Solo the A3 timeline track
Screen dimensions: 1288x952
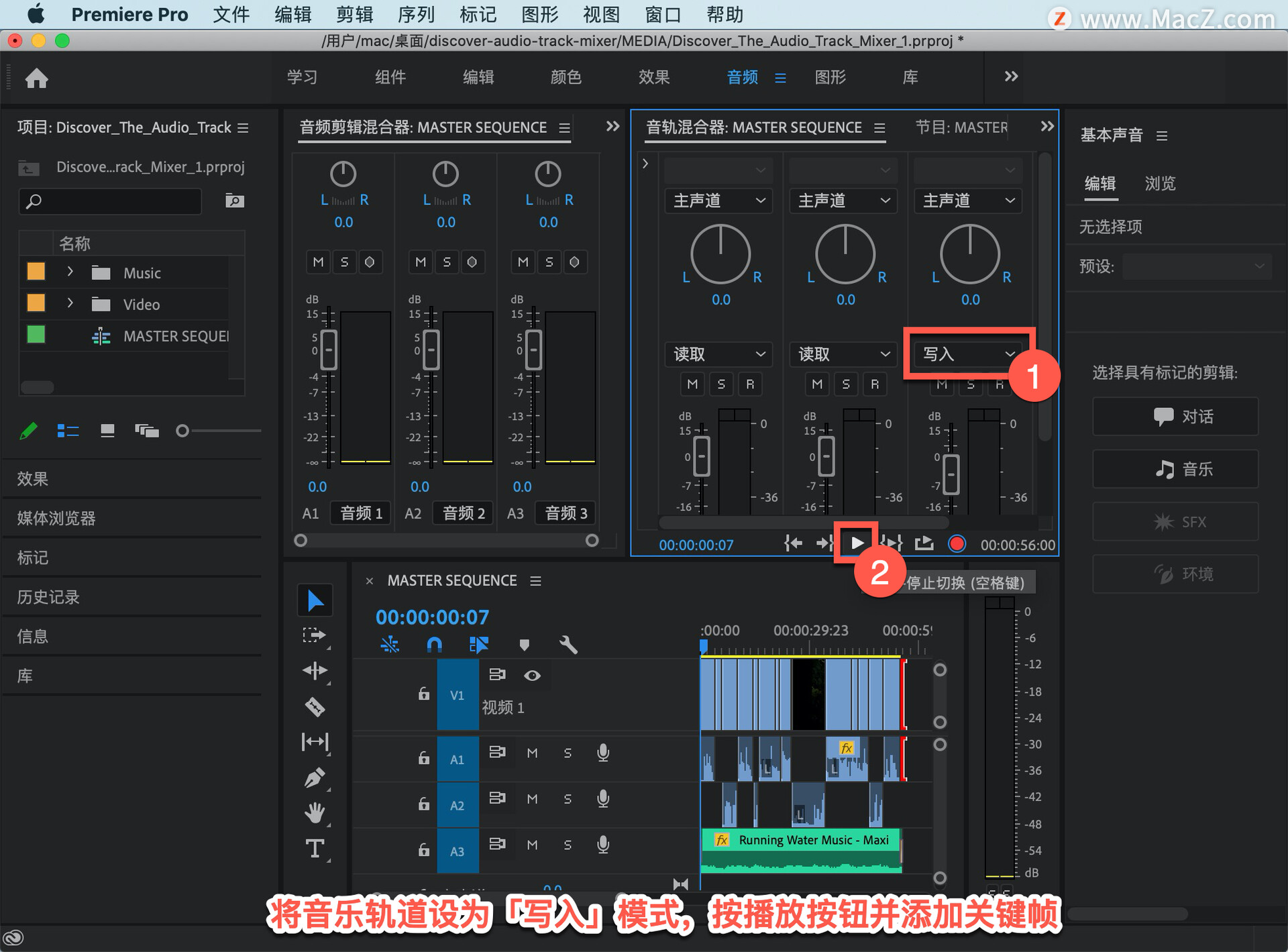pos(568,845)
